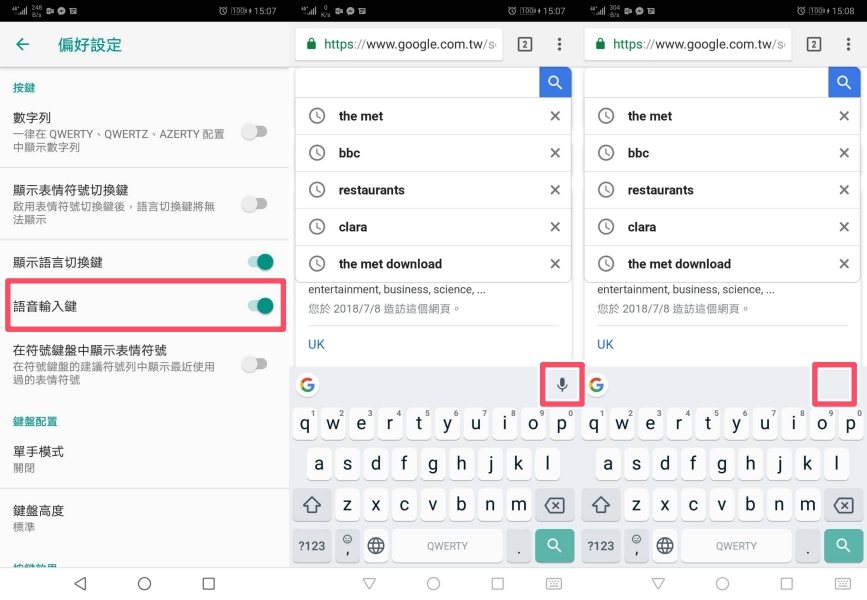The width and height of the screenshot is (867, 600).
Task: Tap the back arrow in 偏好設定 header
Action: point(23,45)
